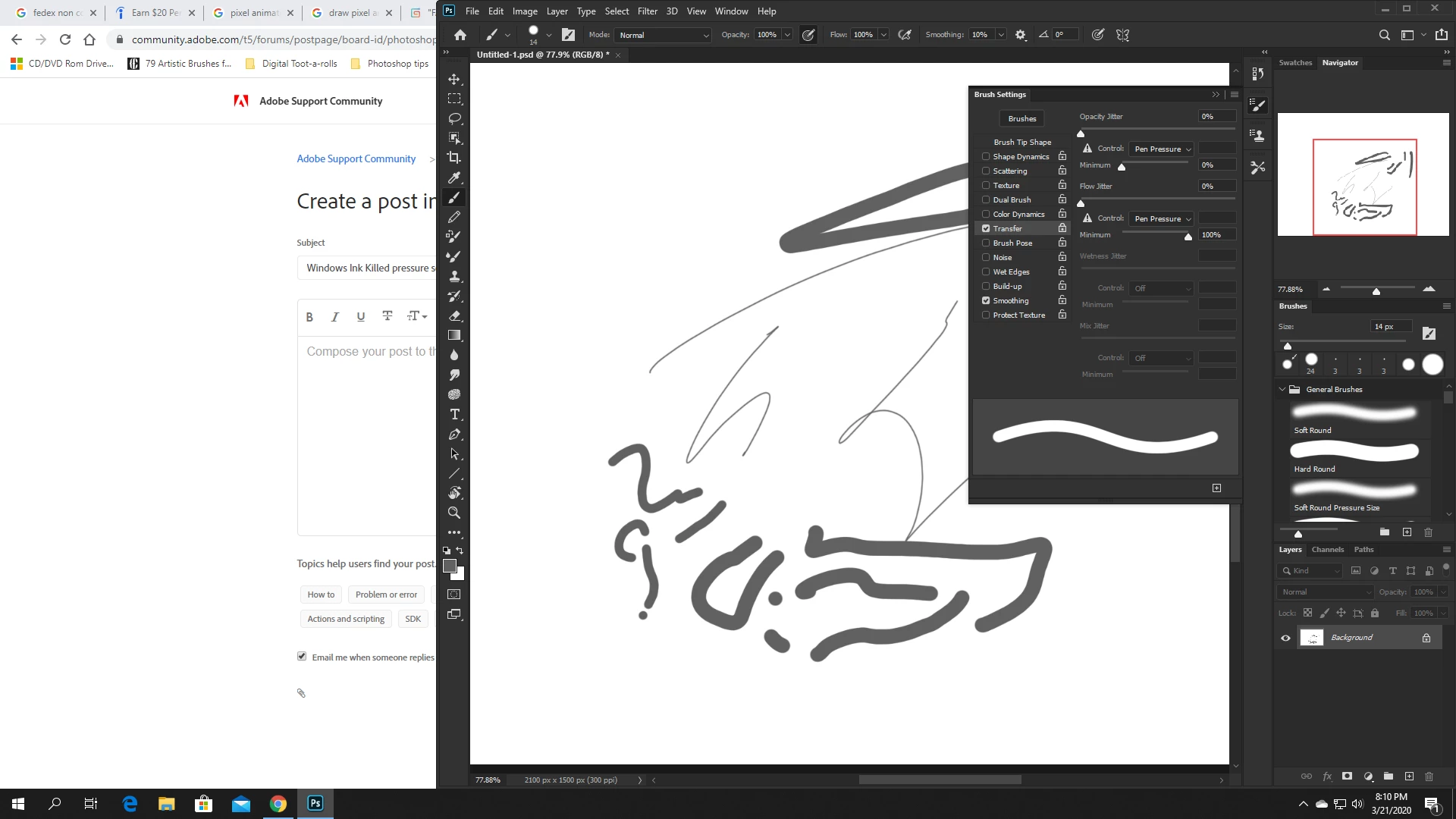Open the Photoshop search magnifier icon
1456x819 pixels.
[1385, 35]
